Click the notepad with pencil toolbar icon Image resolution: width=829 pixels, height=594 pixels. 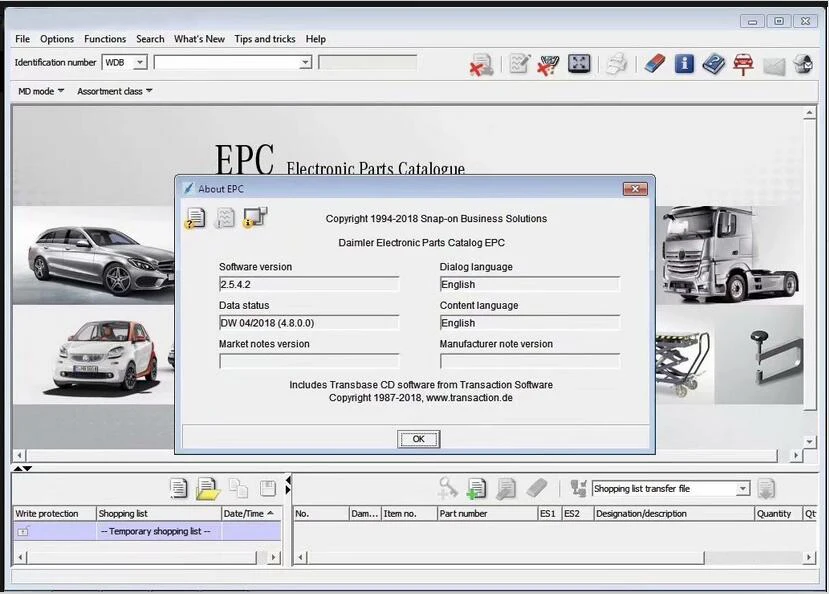click(519, 64)
